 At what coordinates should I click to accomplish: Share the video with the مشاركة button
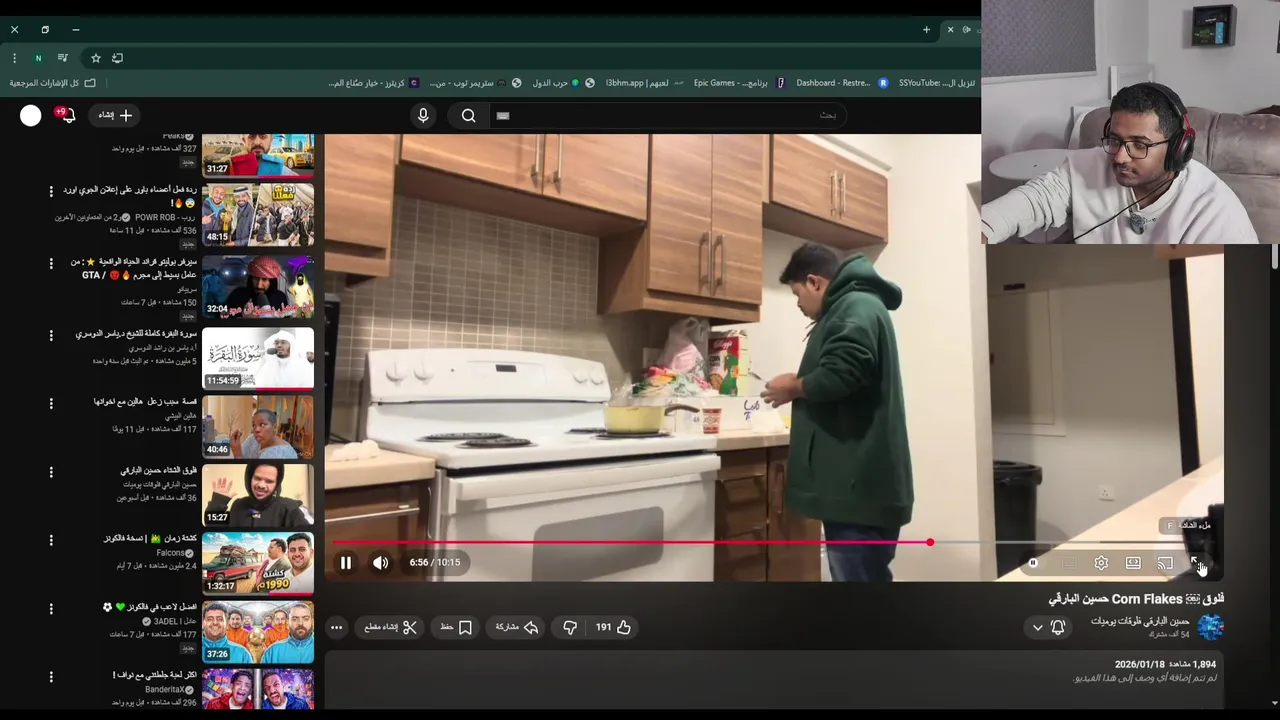pyautogui.click(x=517, y=627)
